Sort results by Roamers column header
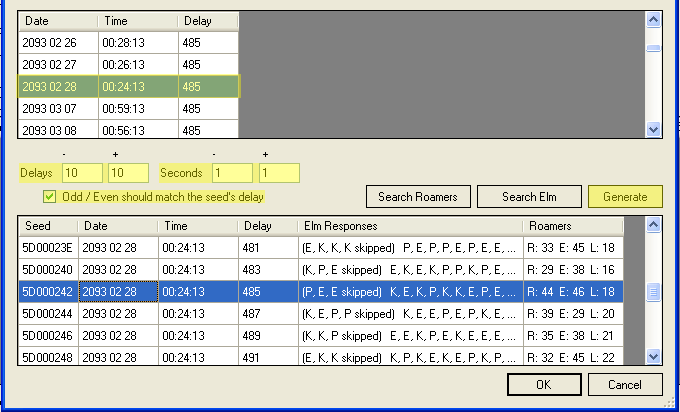The height and width of the screenshot is (412, 680). [570, 227]
